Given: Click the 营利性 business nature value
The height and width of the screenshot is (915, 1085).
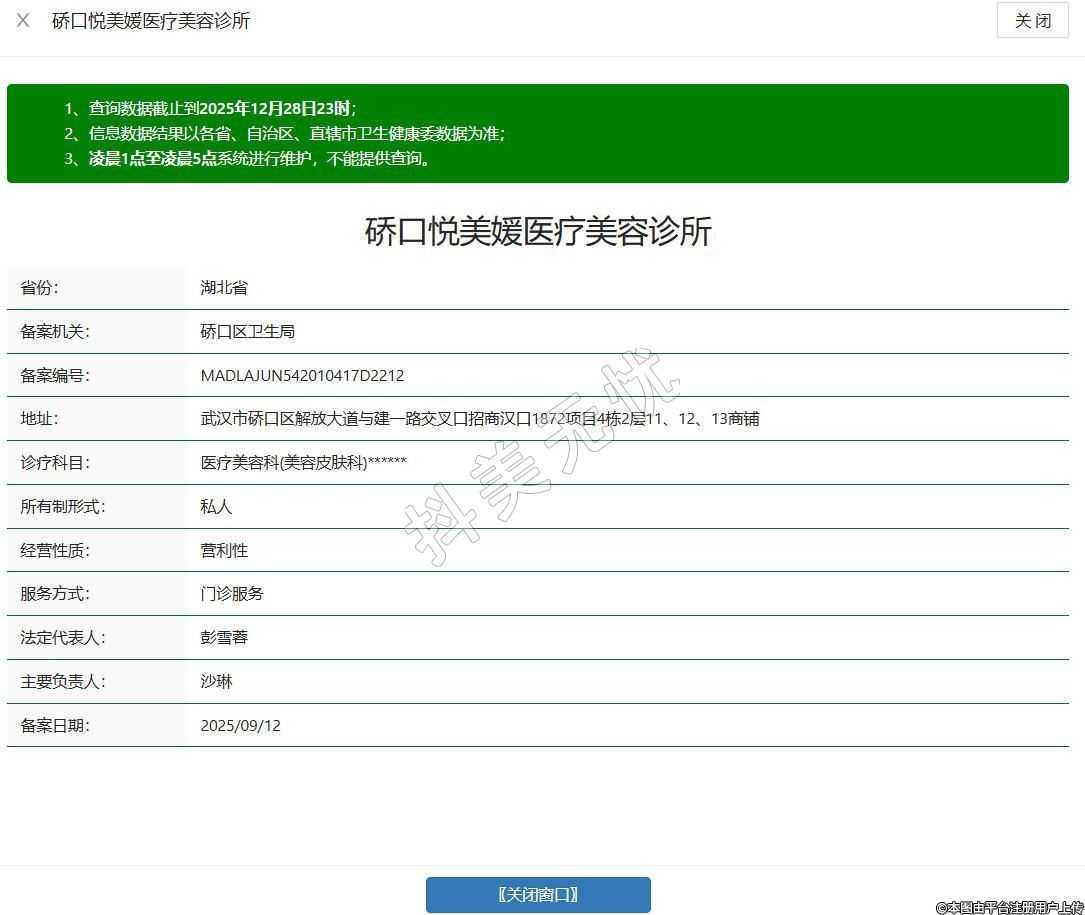Looking at the screenshot, I should tap(224, 551).
